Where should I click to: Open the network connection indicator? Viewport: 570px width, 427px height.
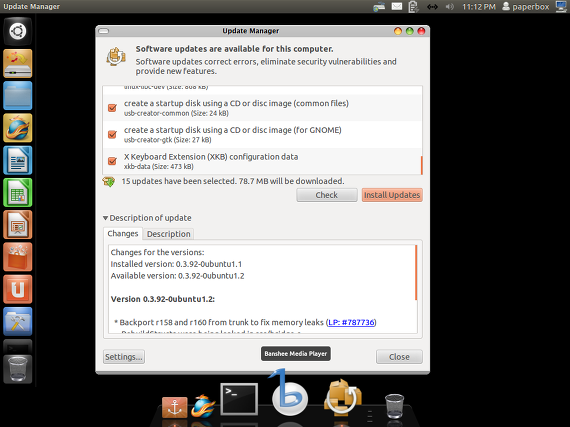click(432, 7)
